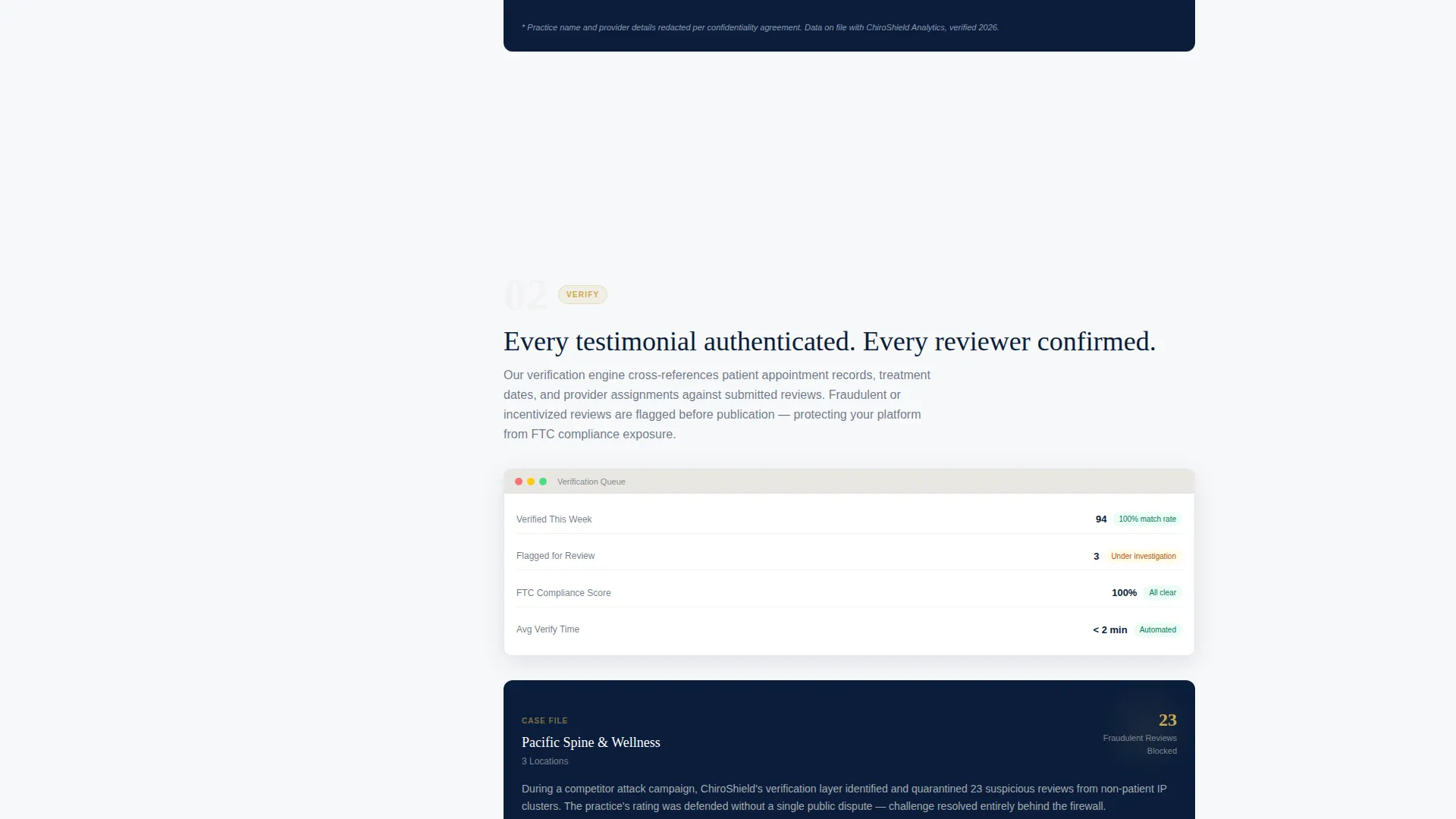Click the flagged count value 3
Image resolution: width=1456 pixels, height=819 pixels.
tap(1096, 557)
